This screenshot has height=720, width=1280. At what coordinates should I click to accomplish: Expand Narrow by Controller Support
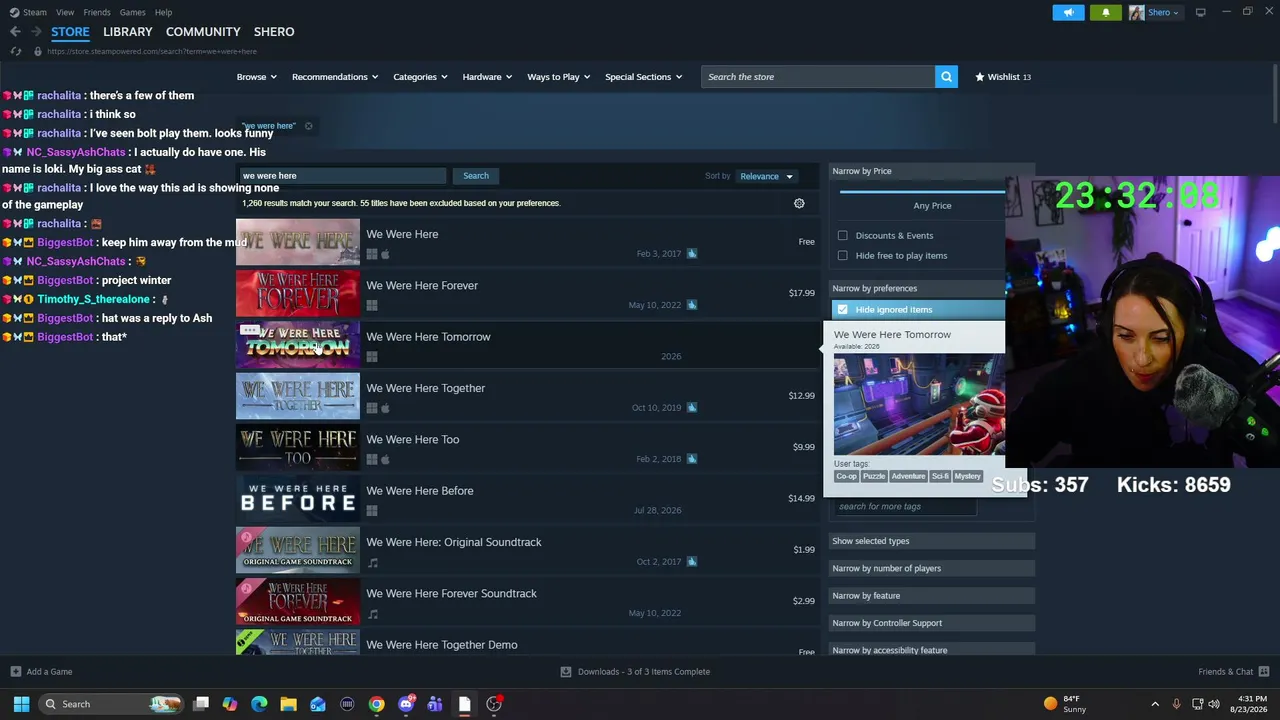click(x=932, y=623)
